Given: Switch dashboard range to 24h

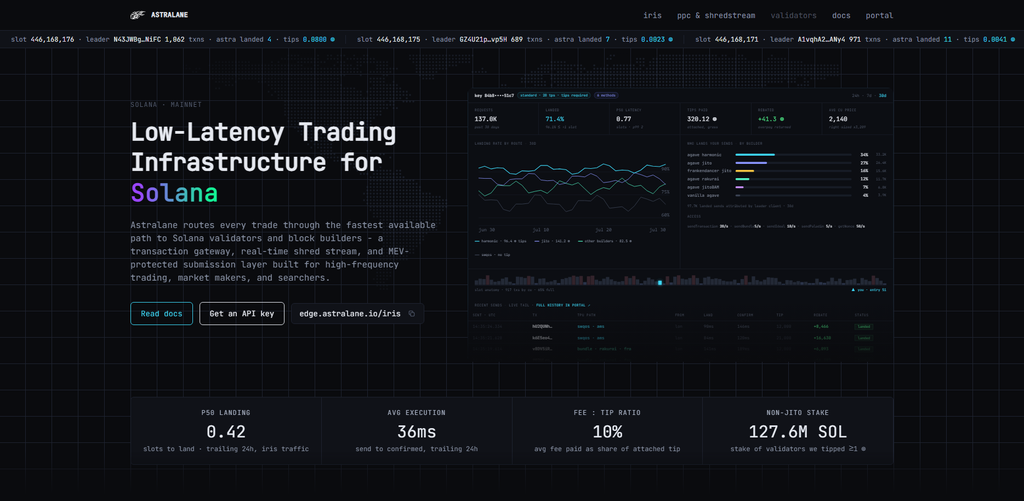Looking at the screenshot, I should pyautogui.click(x=855, y=95).
